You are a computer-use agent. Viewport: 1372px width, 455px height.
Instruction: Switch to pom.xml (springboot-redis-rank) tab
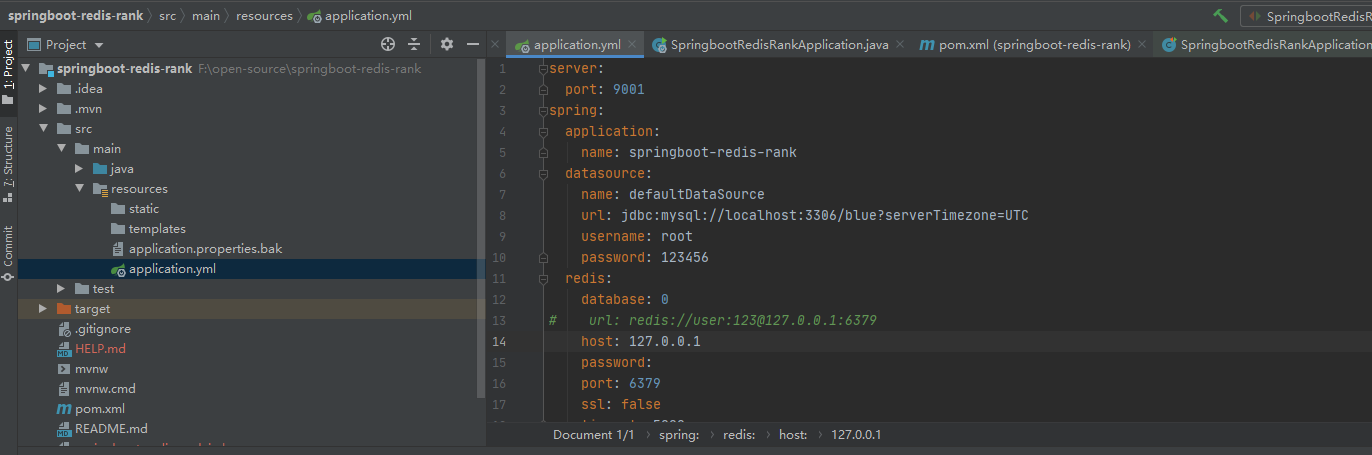pos(1034,44)
